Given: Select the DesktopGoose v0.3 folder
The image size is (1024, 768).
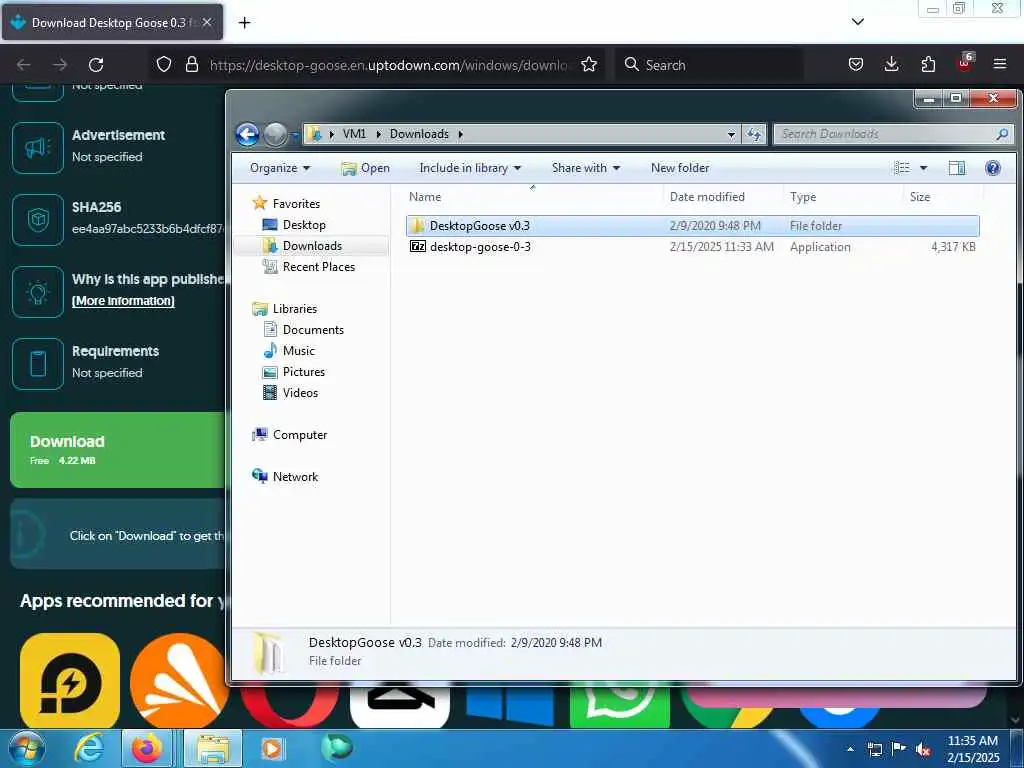Looking at the screenshot, I should point(692,226).
